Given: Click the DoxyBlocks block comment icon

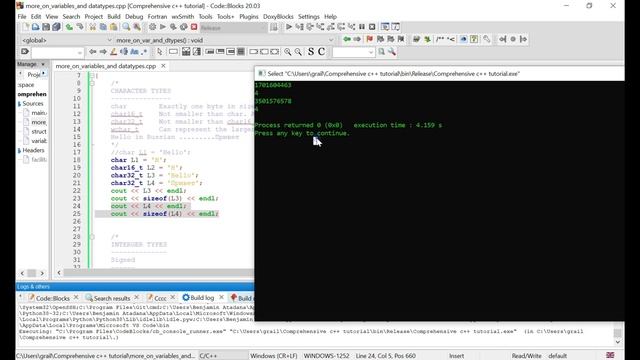Looking at the screenshot, I should pyautogui.click(x=440, y=39).
